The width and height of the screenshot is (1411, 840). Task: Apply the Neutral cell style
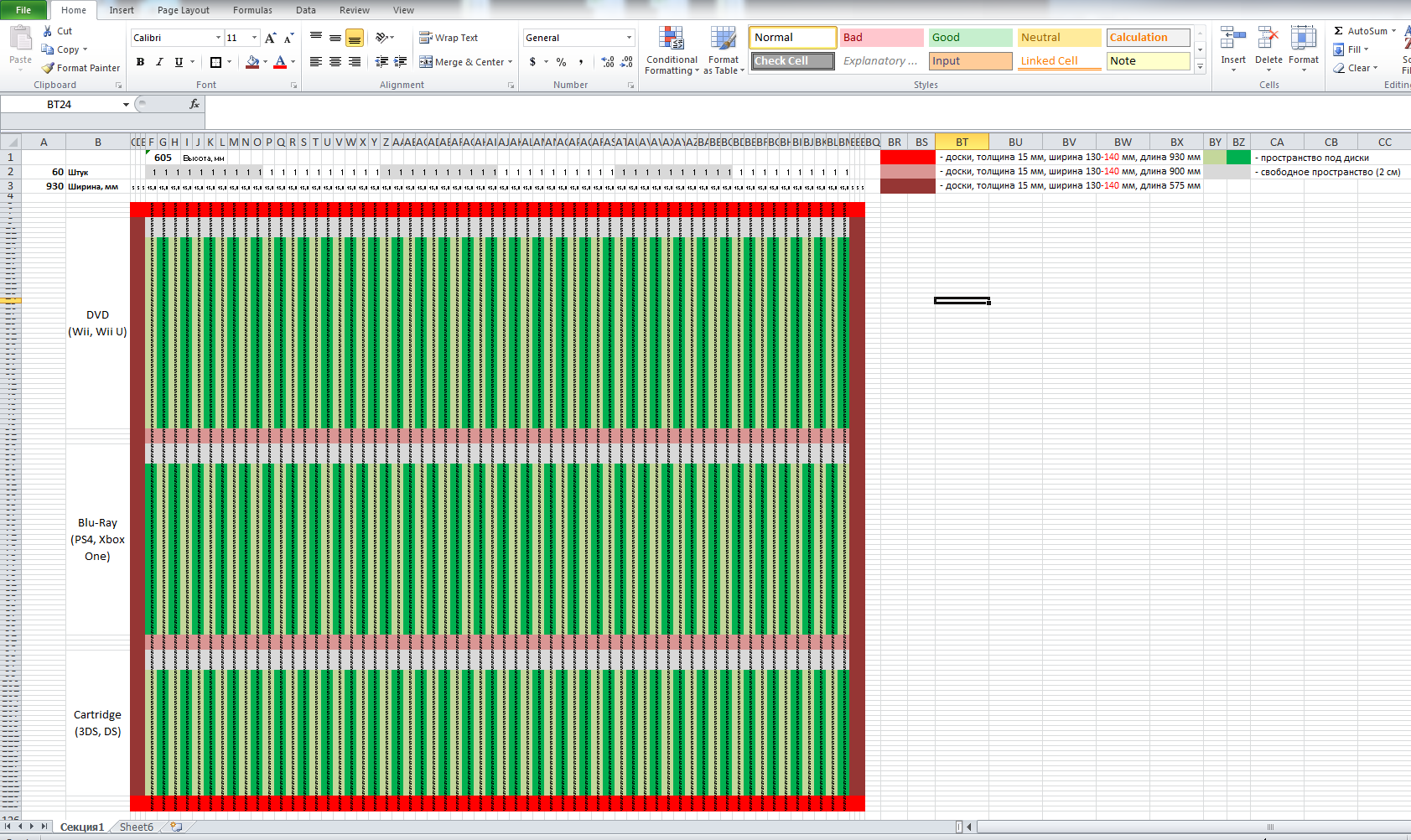coord(1059,38)
